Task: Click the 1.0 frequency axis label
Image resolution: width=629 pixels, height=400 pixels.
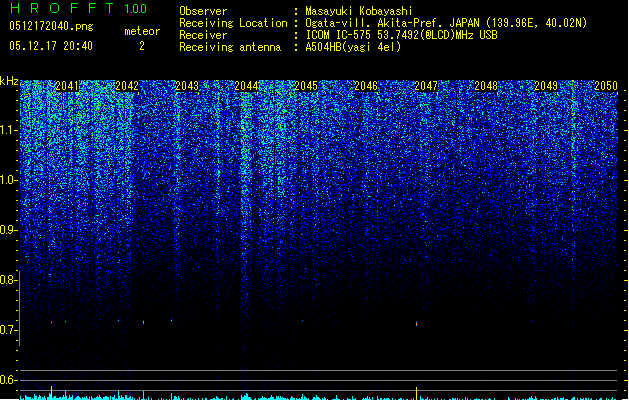Action: (9, 180)
